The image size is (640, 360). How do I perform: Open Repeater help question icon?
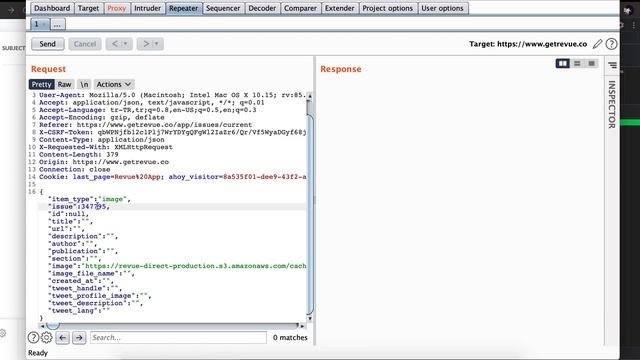click(611, 44)
